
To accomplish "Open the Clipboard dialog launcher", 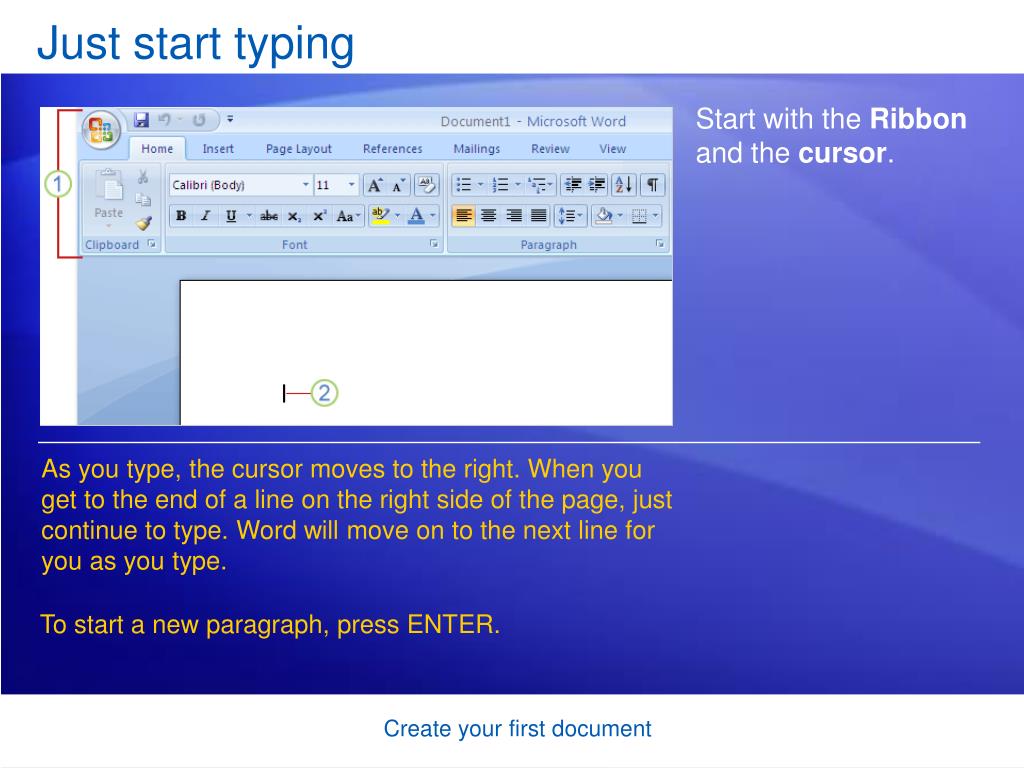I will 152,244.
